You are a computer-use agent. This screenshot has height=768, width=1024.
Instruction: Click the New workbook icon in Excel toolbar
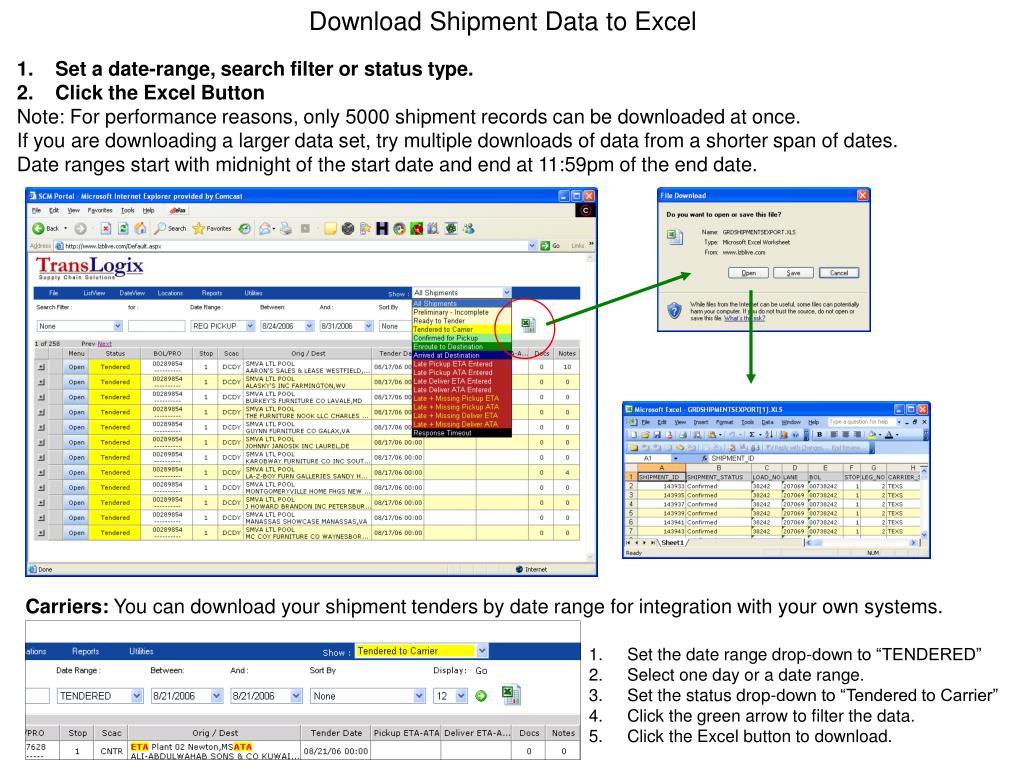point(633,434)
